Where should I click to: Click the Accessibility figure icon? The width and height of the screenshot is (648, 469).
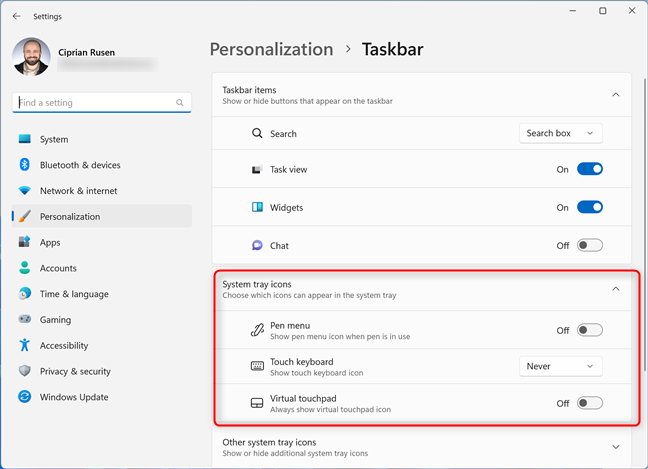point(25,345)
